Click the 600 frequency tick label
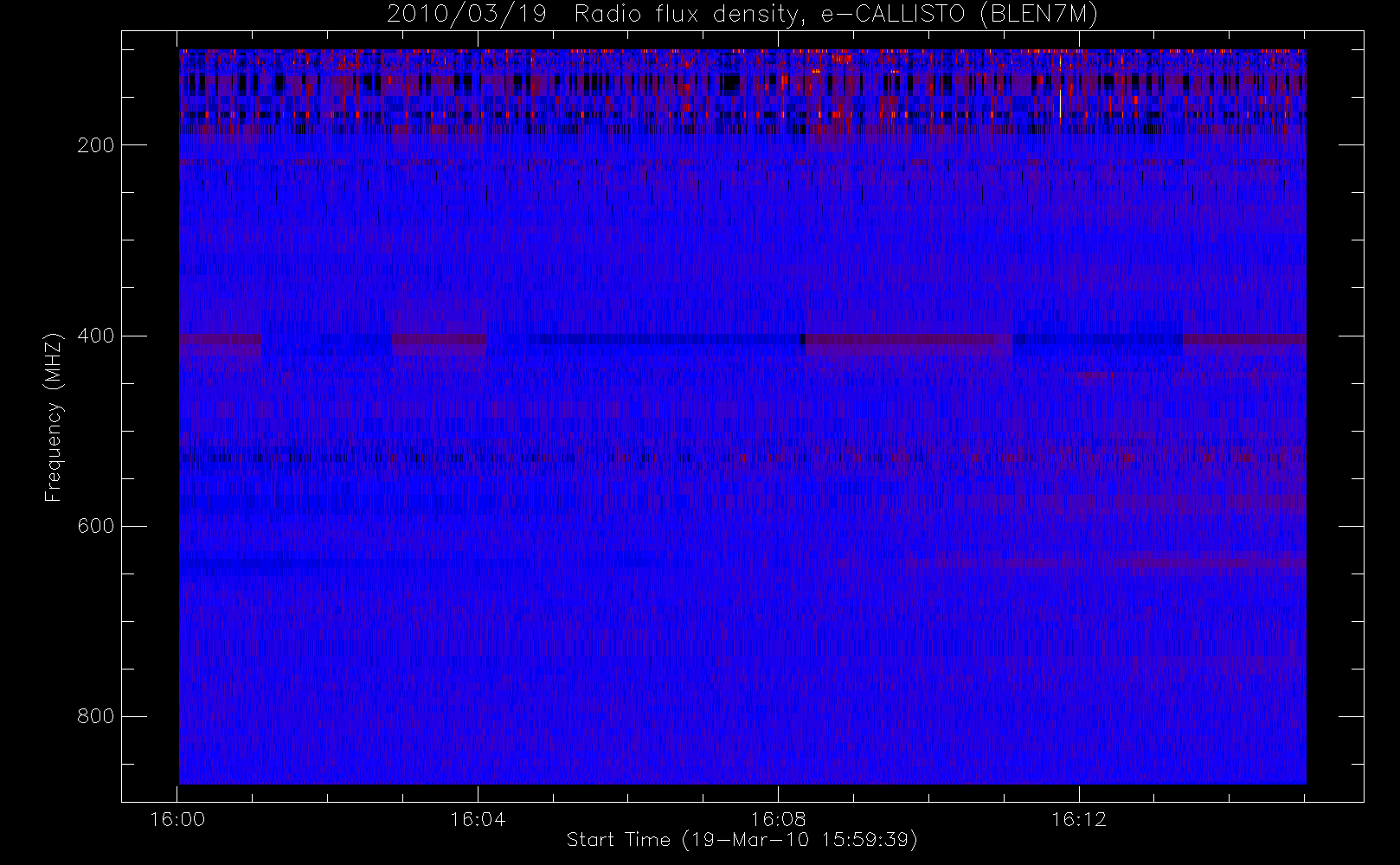This screenshot has height=865, width=1400. (96, 526)
